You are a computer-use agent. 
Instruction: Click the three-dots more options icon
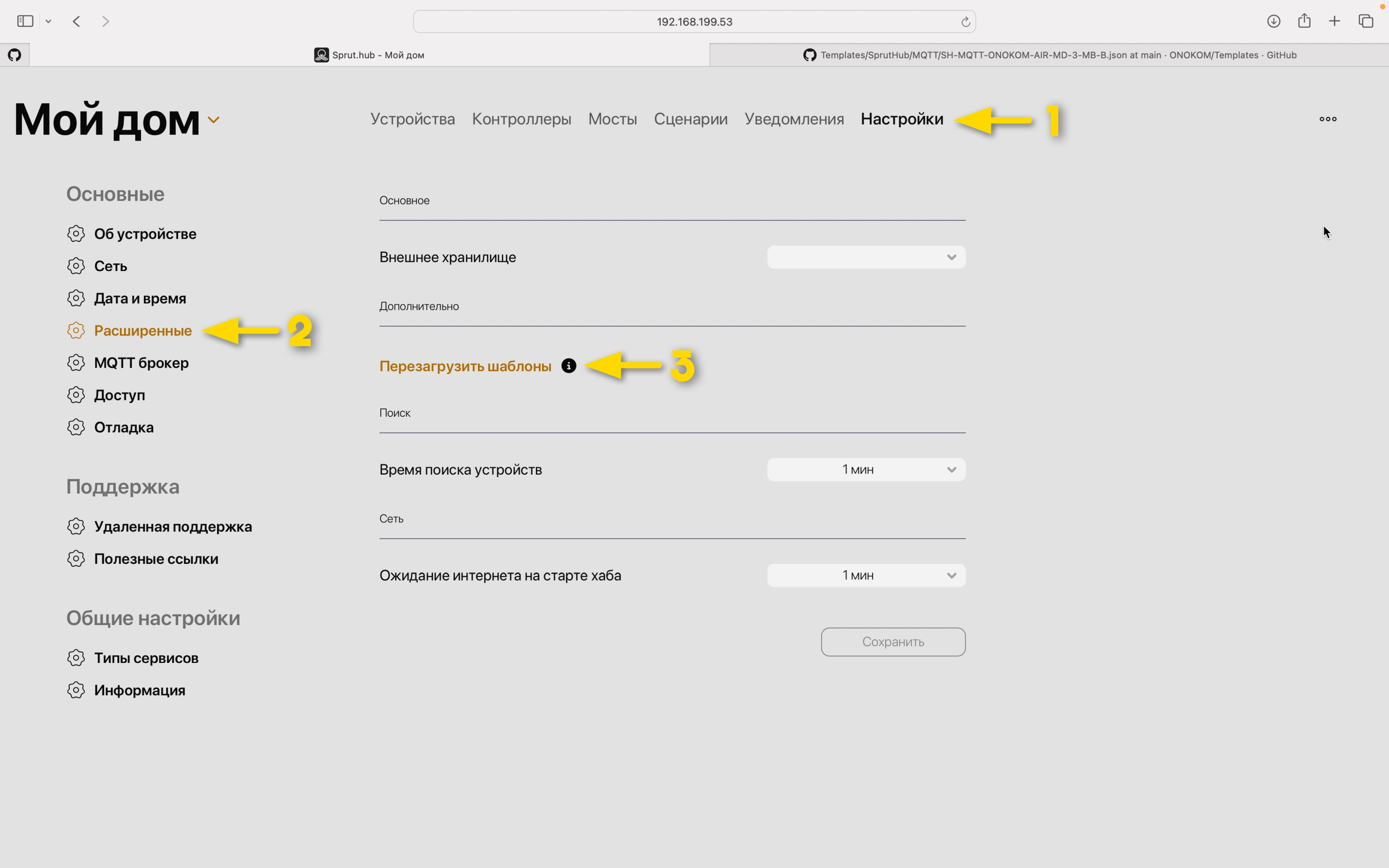pos(1328,119)
